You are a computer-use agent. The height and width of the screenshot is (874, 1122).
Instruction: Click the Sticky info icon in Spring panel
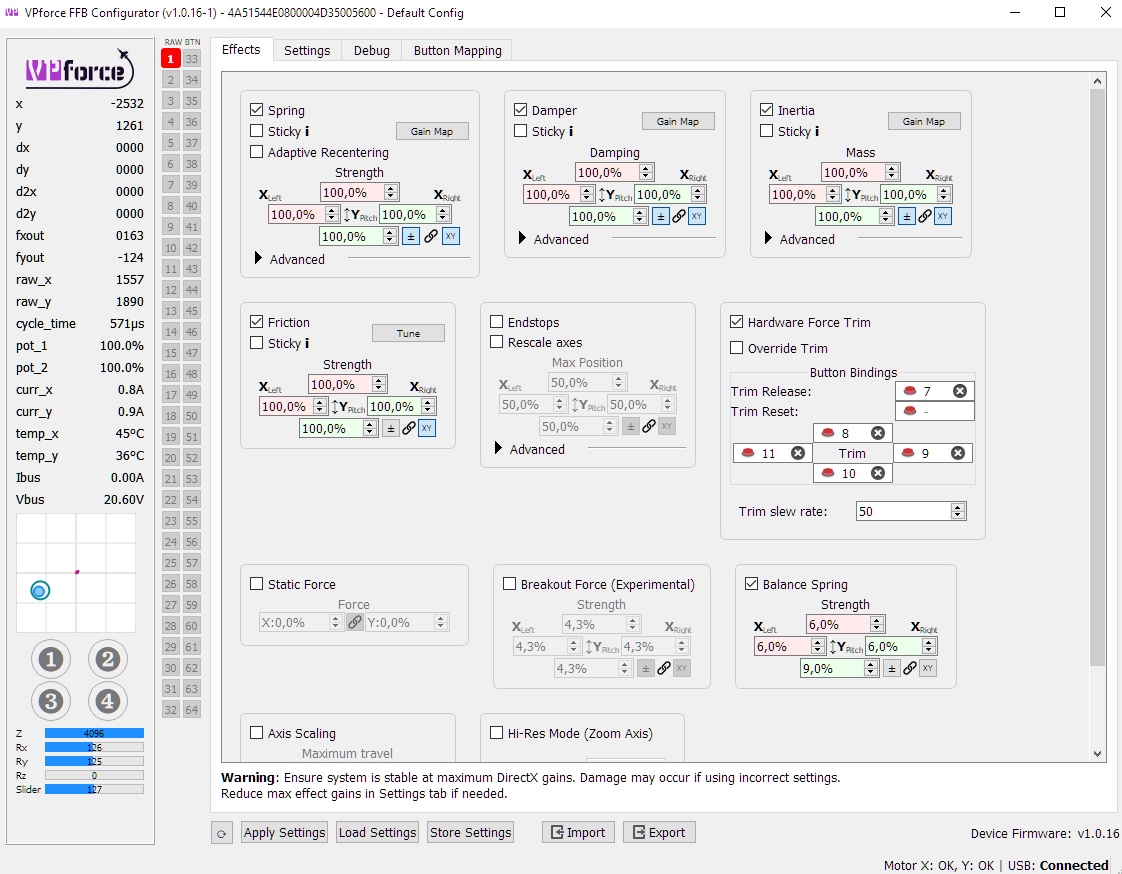pyautogui.click(x=307, y=131)
